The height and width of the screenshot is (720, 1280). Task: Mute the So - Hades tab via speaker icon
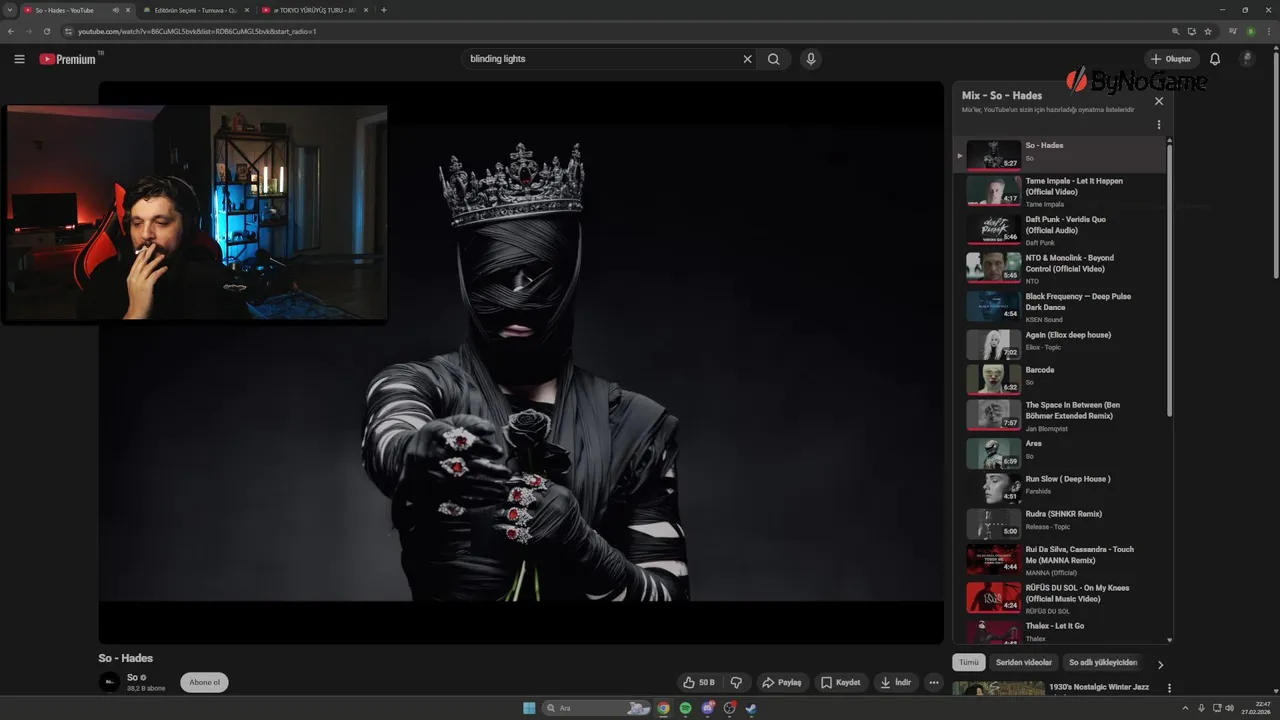(116, 10)
